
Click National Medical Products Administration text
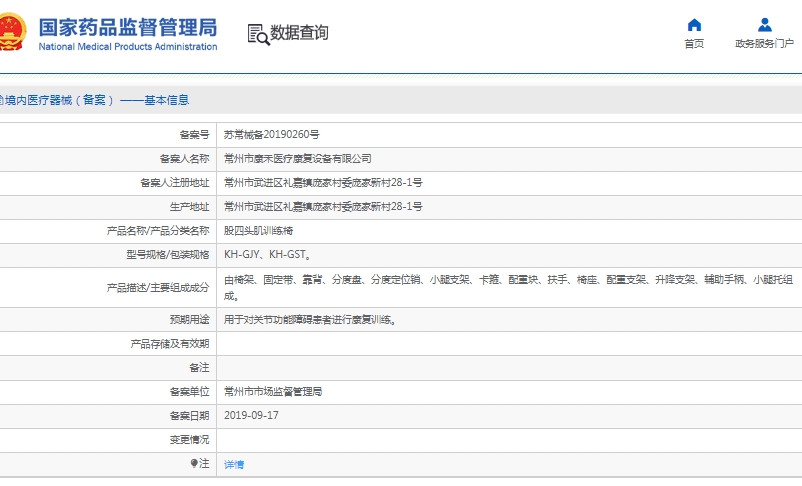tap(128, 47)
